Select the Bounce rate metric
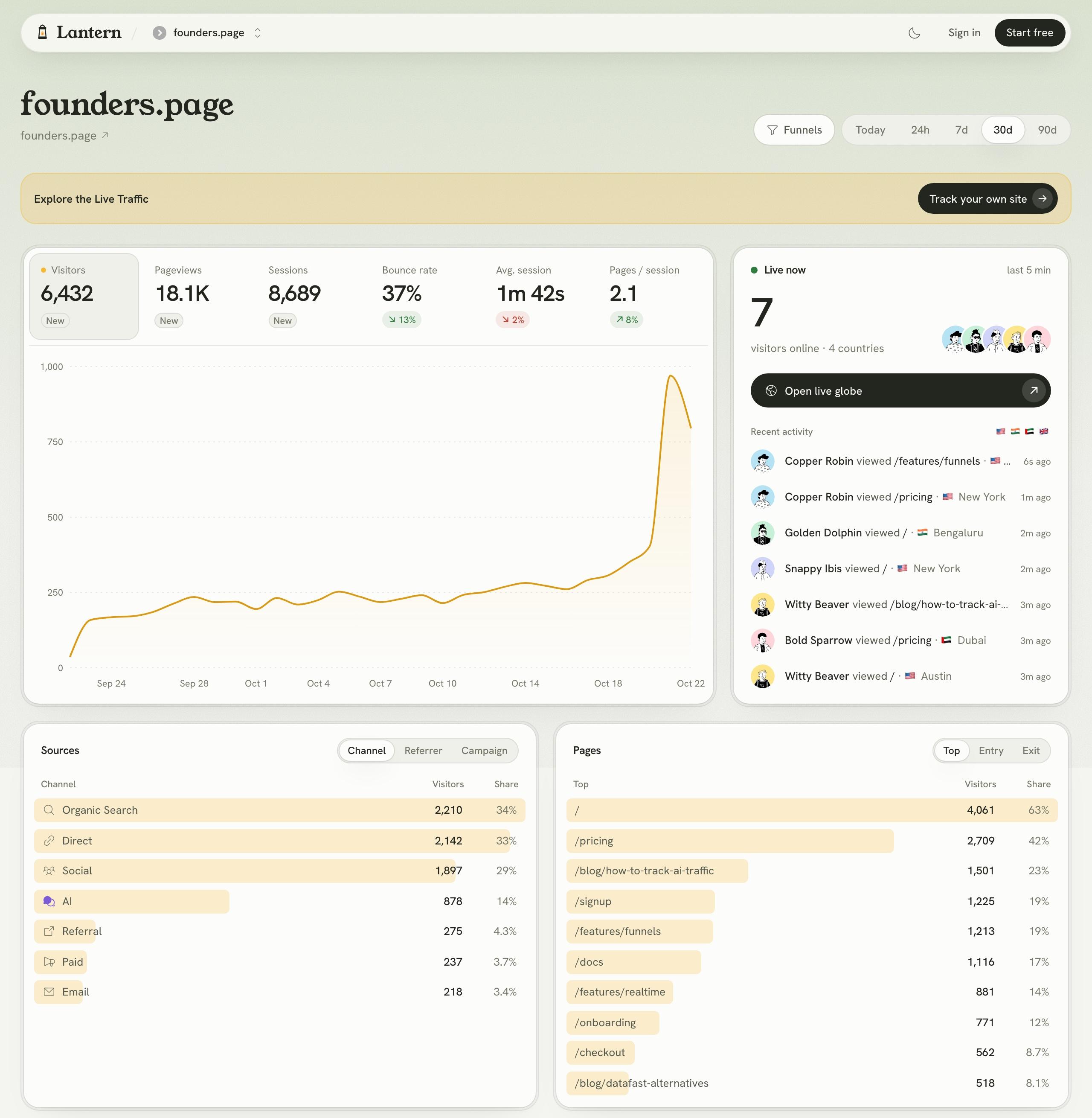The height and width of the screenshot is (1118, 1092). pyautogui.click(x=425, y=296)
